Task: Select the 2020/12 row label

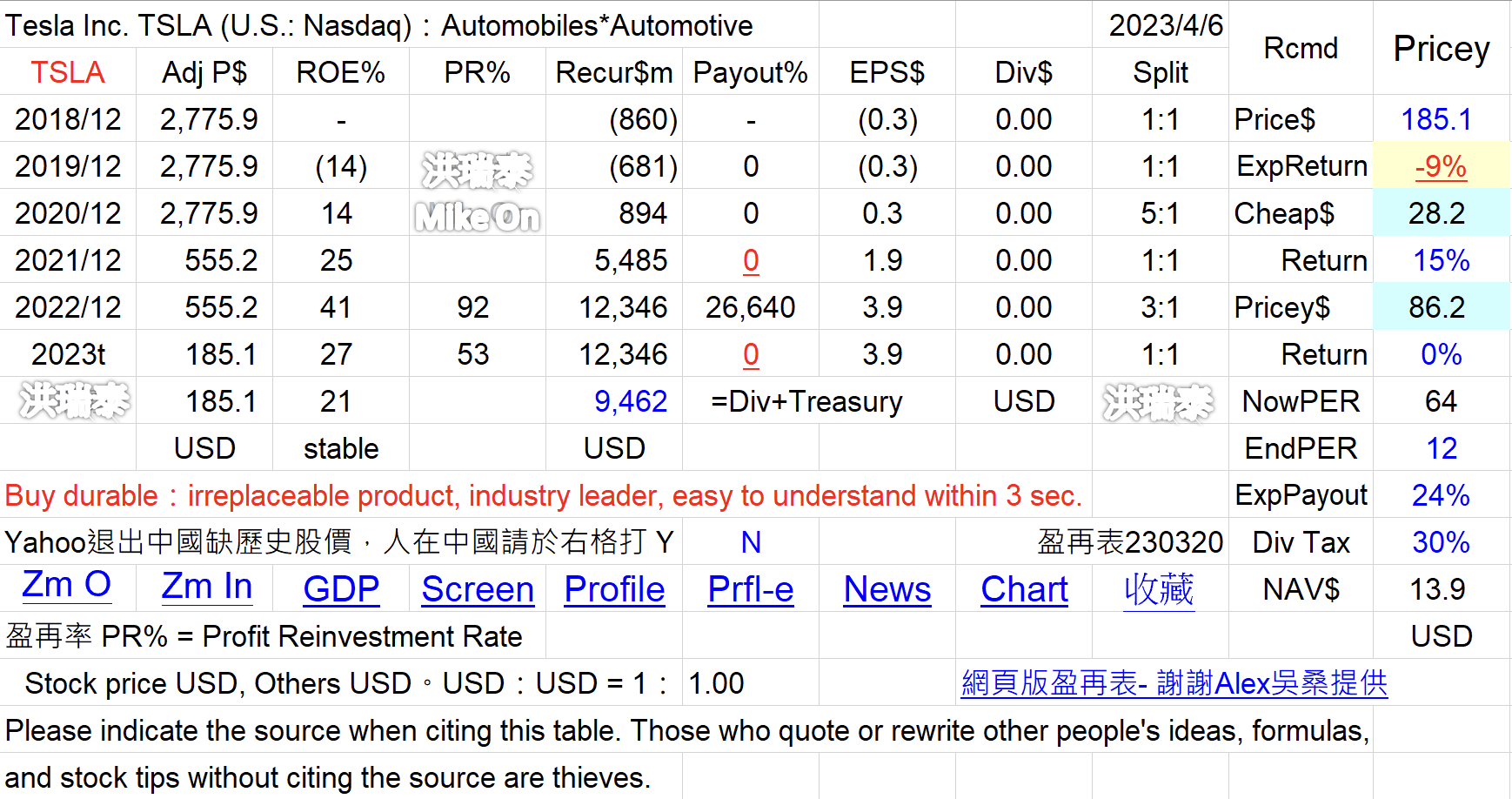Action: (x=68, y=213)
